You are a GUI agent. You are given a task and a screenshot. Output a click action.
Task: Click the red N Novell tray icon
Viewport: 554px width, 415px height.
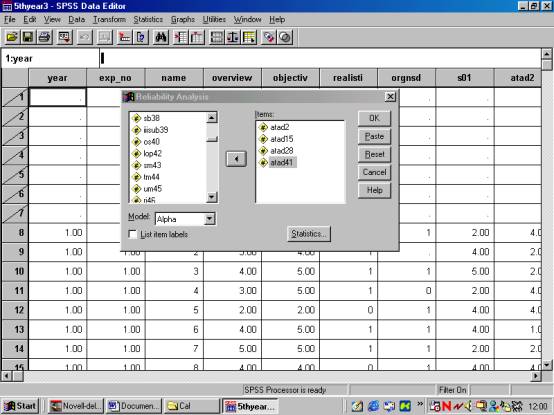447,406
